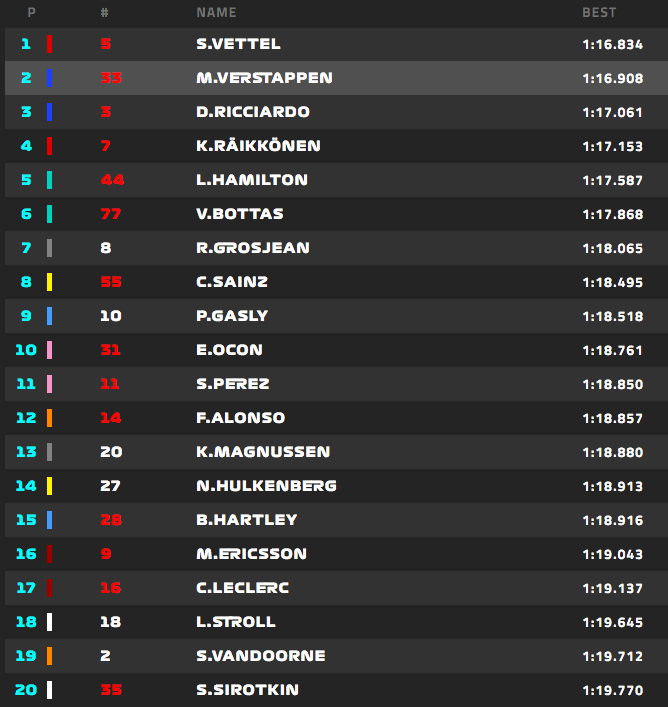668x707 pixels.
Task: Click position number 20 in the P column
Action: [x=26, y=690]
